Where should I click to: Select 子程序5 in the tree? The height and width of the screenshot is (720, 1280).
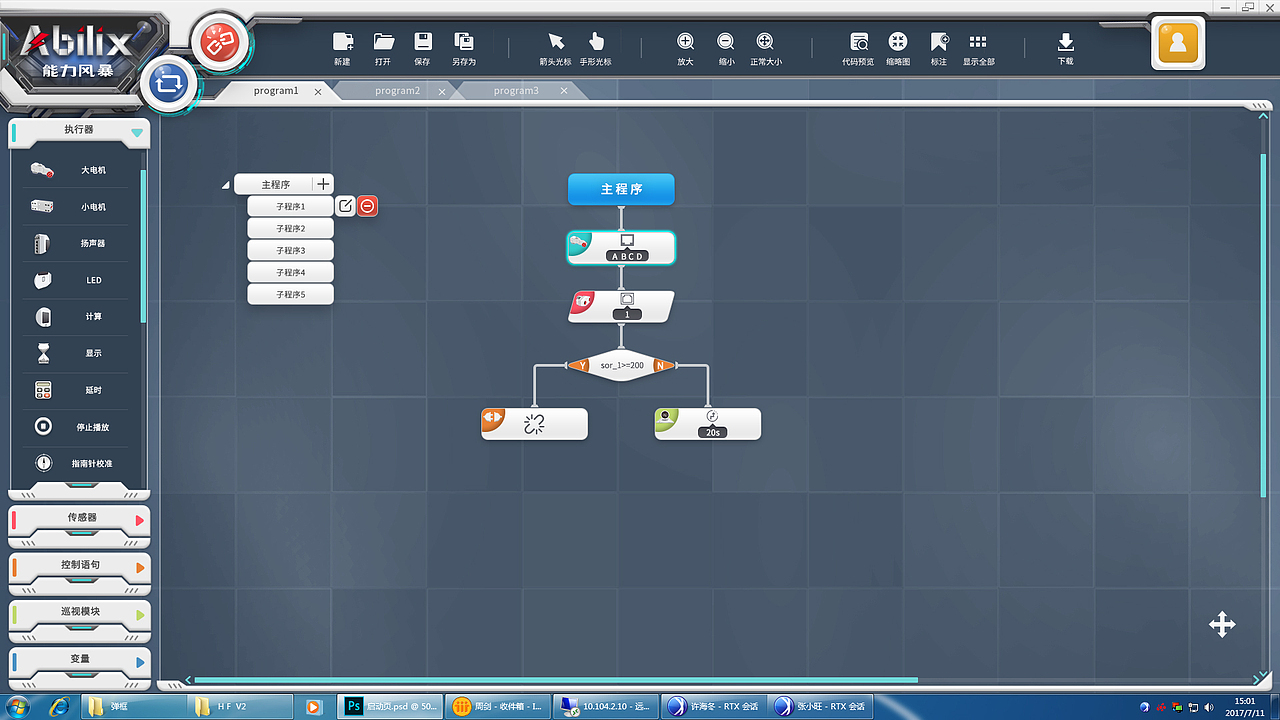tap(290, 294)
